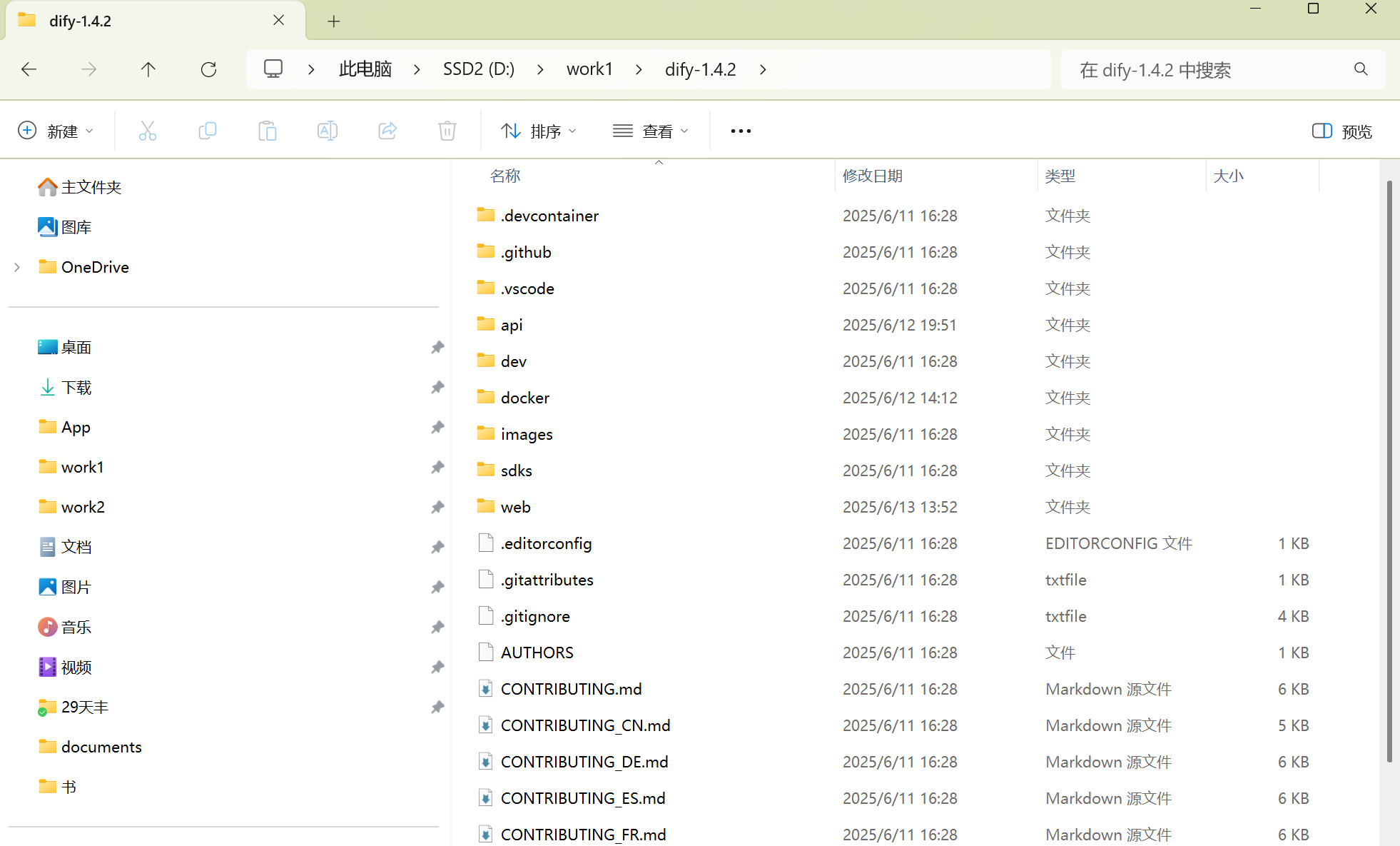This screenshot has width=1400, height=846.
Task: Click the search magnifier icon
Action: tap(1361, 69)
